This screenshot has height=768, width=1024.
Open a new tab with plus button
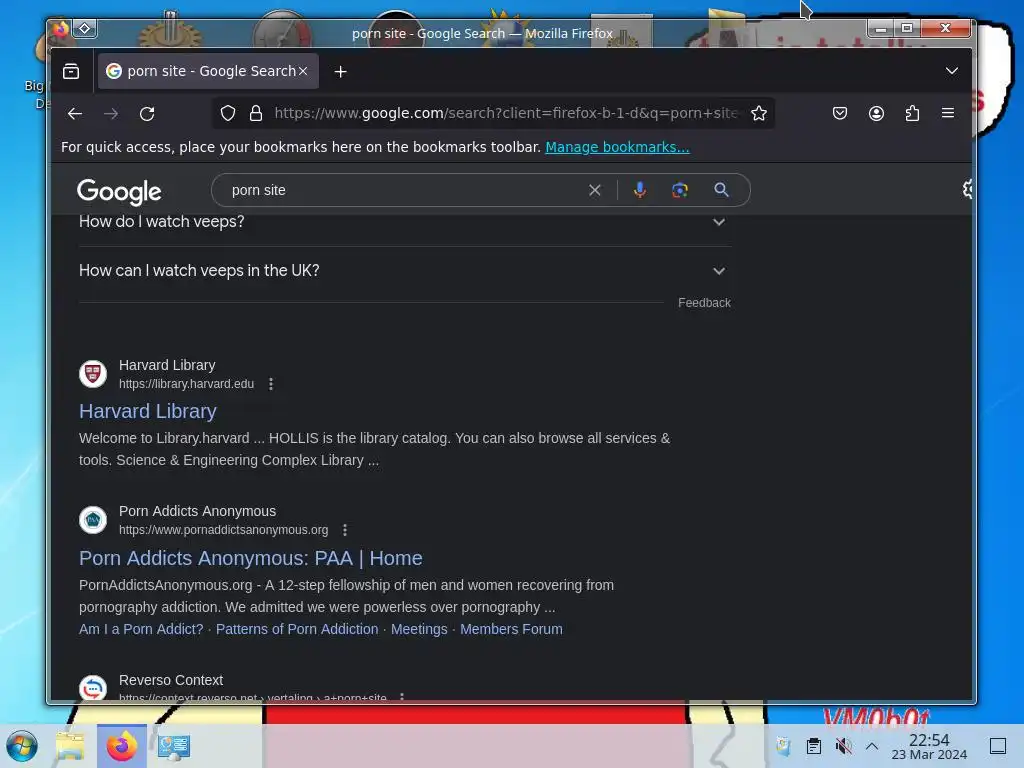pos(340,71)
